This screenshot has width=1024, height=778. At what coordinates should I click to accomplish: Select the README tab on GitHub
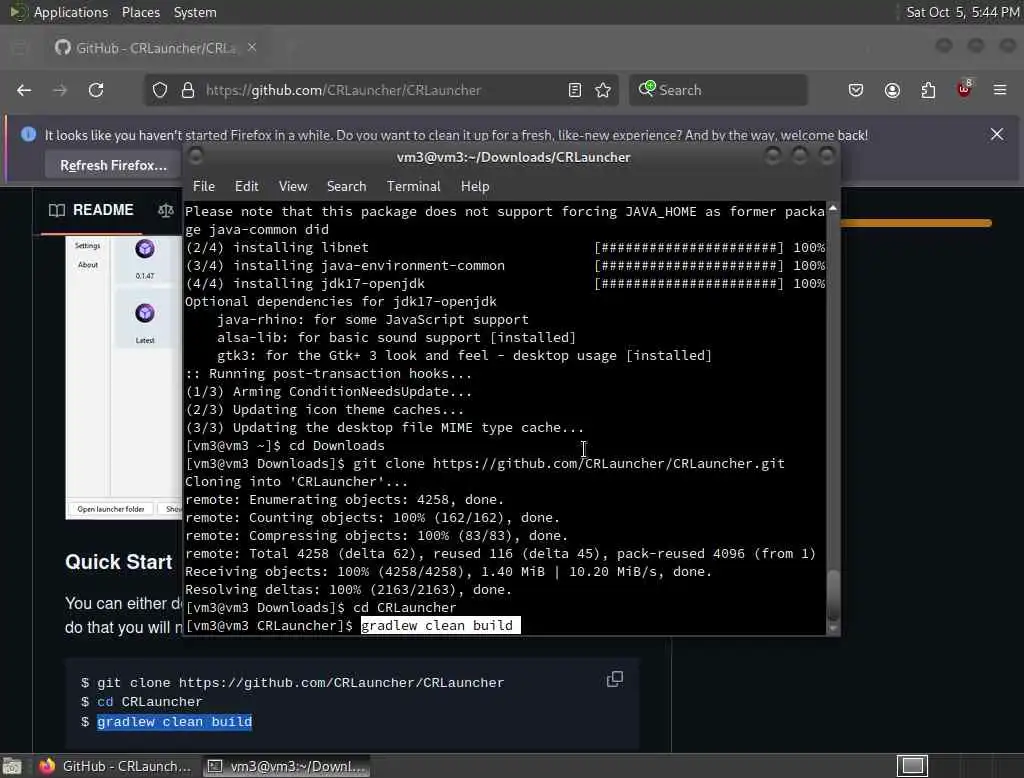(91, 210)
